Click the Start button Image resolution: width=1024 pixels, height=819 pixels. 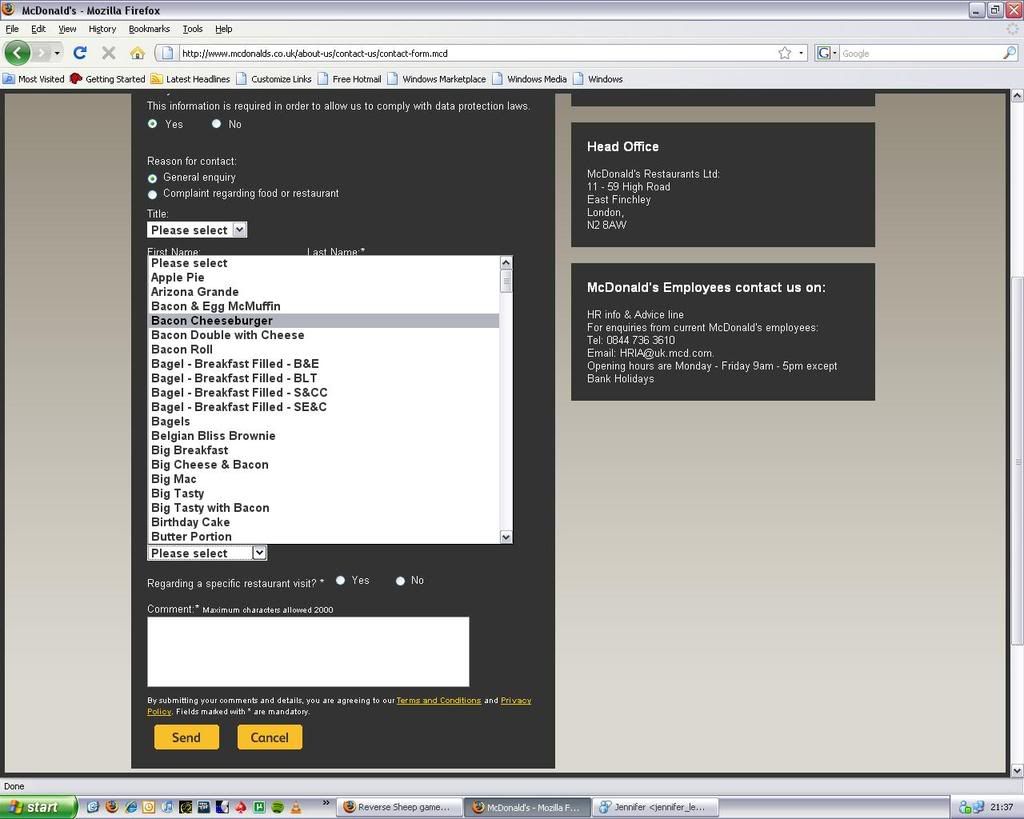coord(38,807)
